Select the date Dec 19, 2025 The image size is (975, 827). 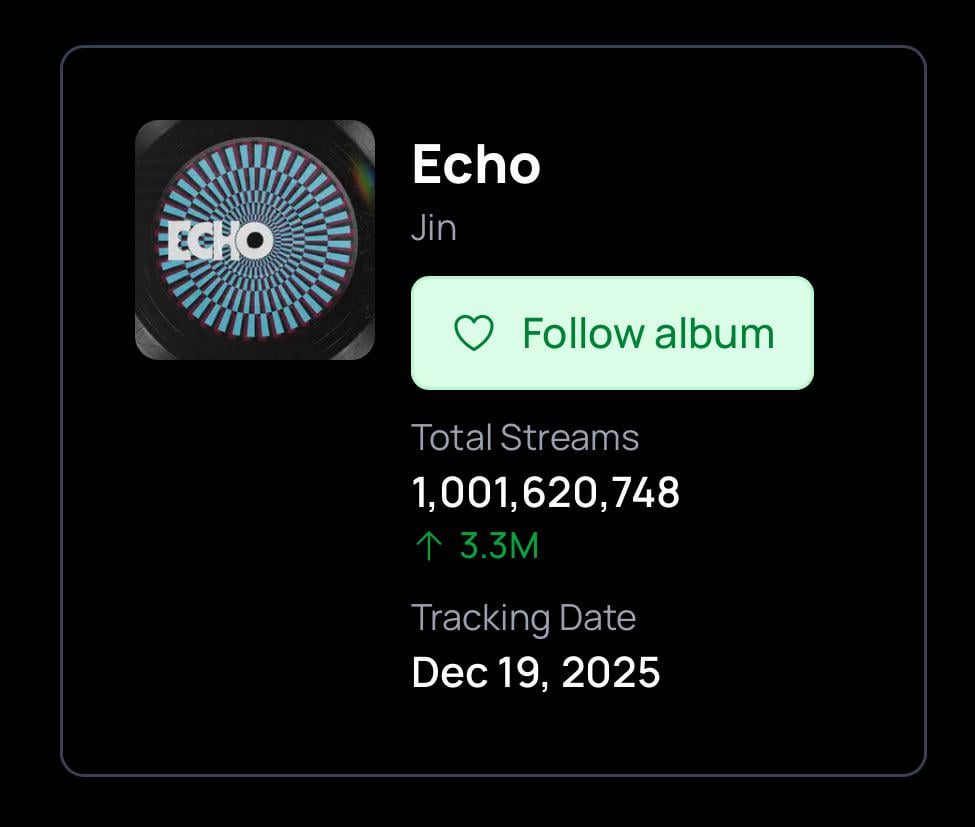(536, 673)
